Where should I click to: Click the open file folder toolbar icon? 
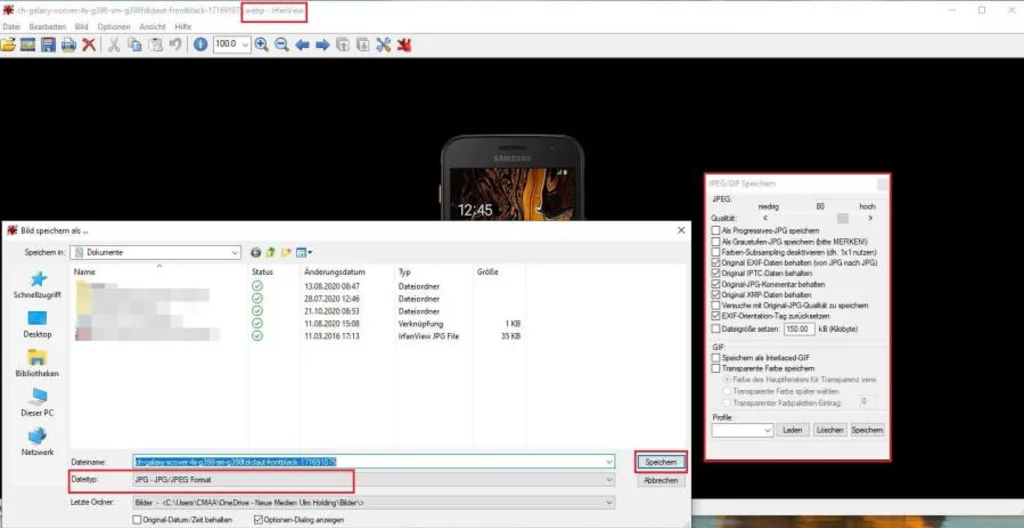pyautogui.click(x=8, y=45)
